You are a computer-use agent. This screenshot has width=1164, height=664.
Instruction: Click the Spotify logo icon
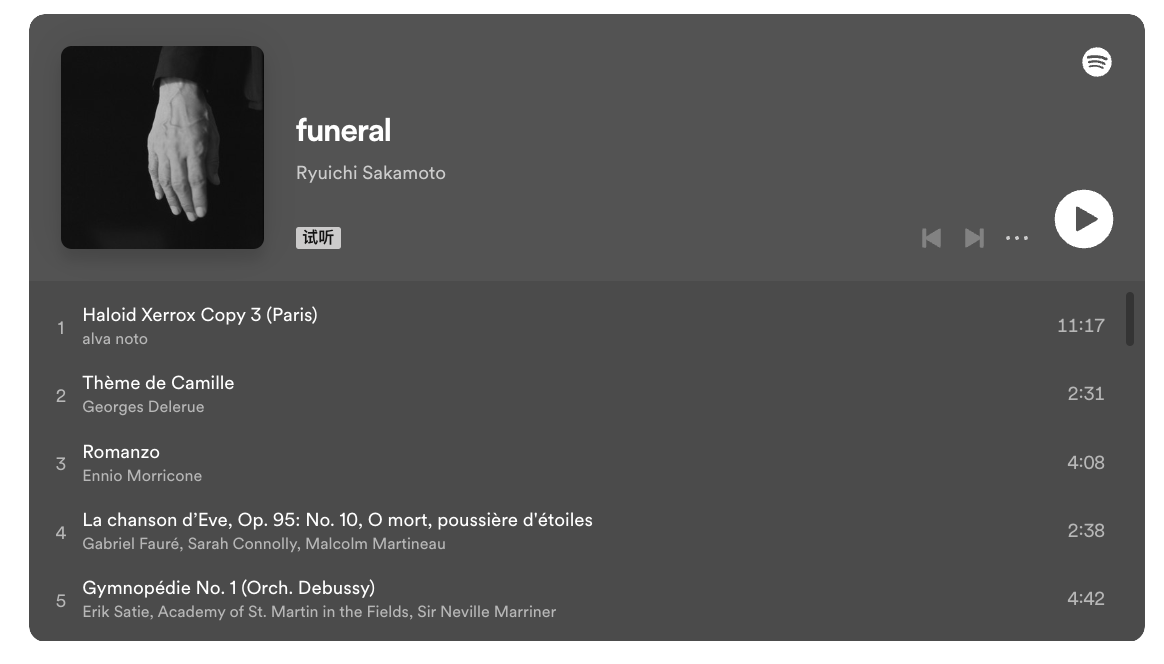tap(1096, 62)
